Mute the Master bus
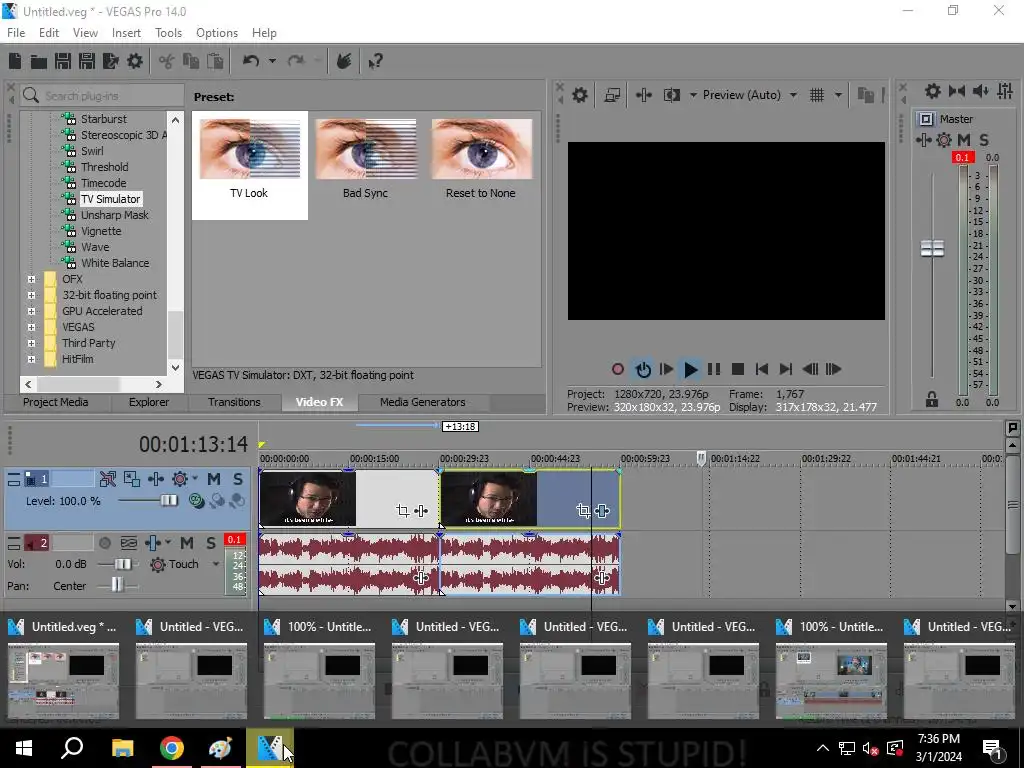Image resolution: width=1024 pixels, height=768 pixels. point(963,140)
